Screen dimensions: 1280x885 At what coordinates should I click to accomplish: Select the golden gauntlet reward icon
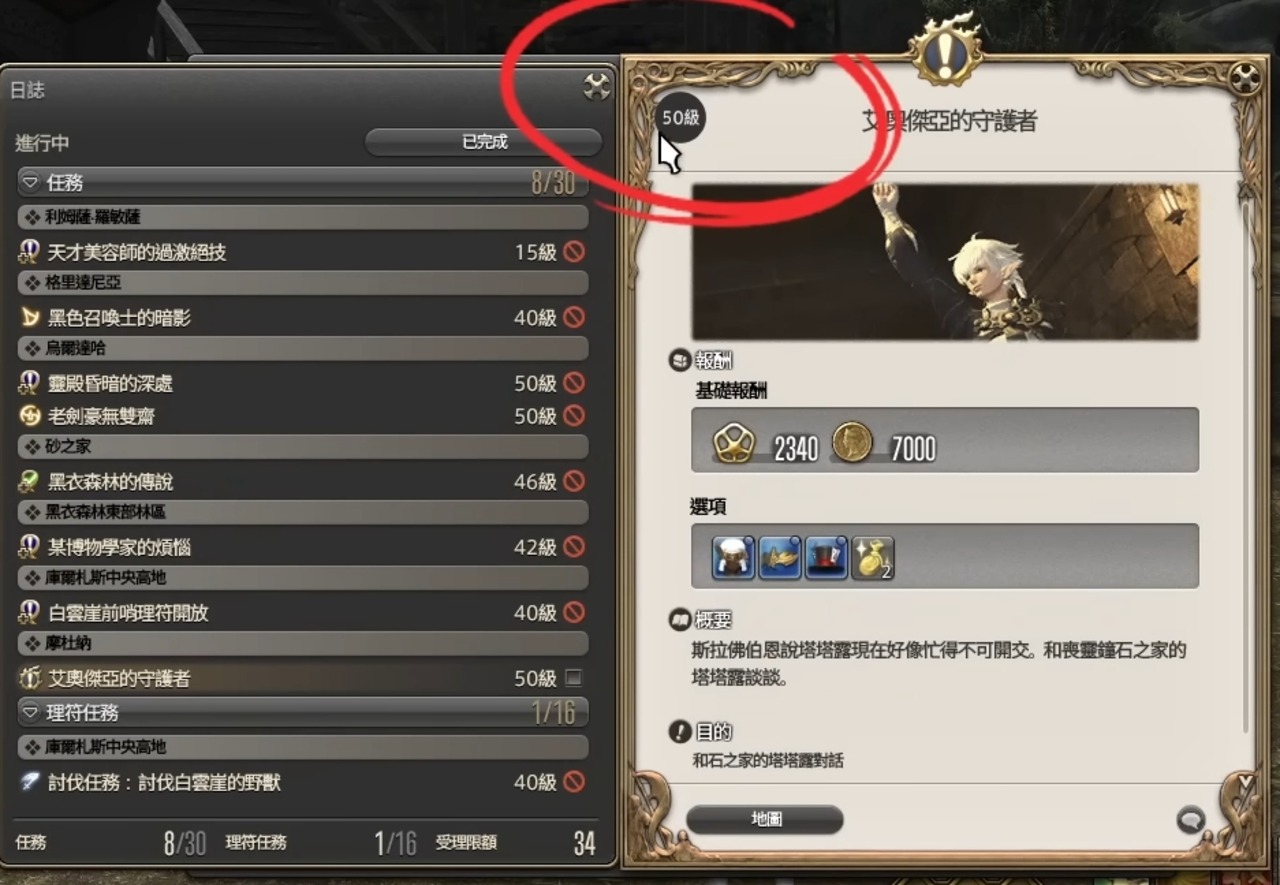780,557
